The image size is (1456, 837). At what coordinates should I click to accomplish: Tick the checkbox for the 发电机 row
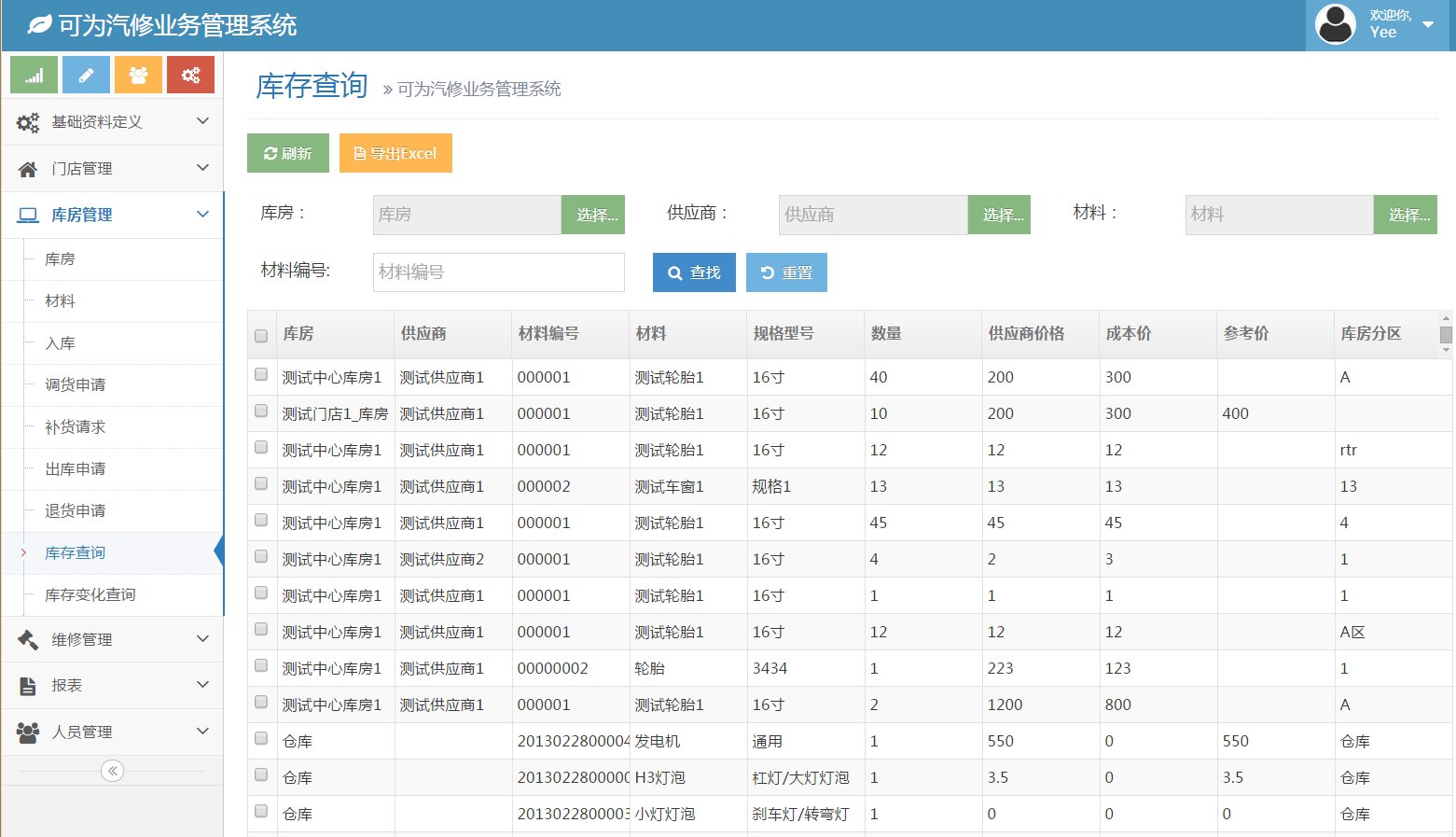tap(261, 739)
